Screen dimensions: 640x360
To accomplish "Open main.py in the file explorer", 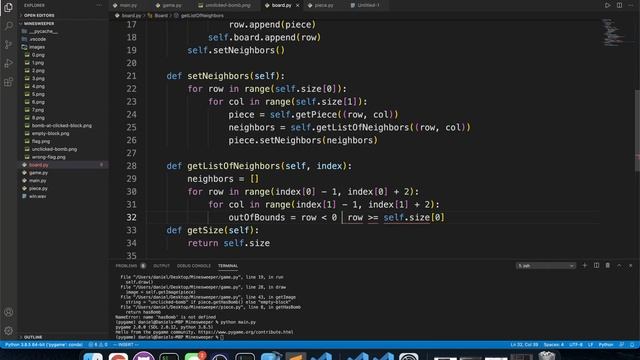I will pos(38,180).
